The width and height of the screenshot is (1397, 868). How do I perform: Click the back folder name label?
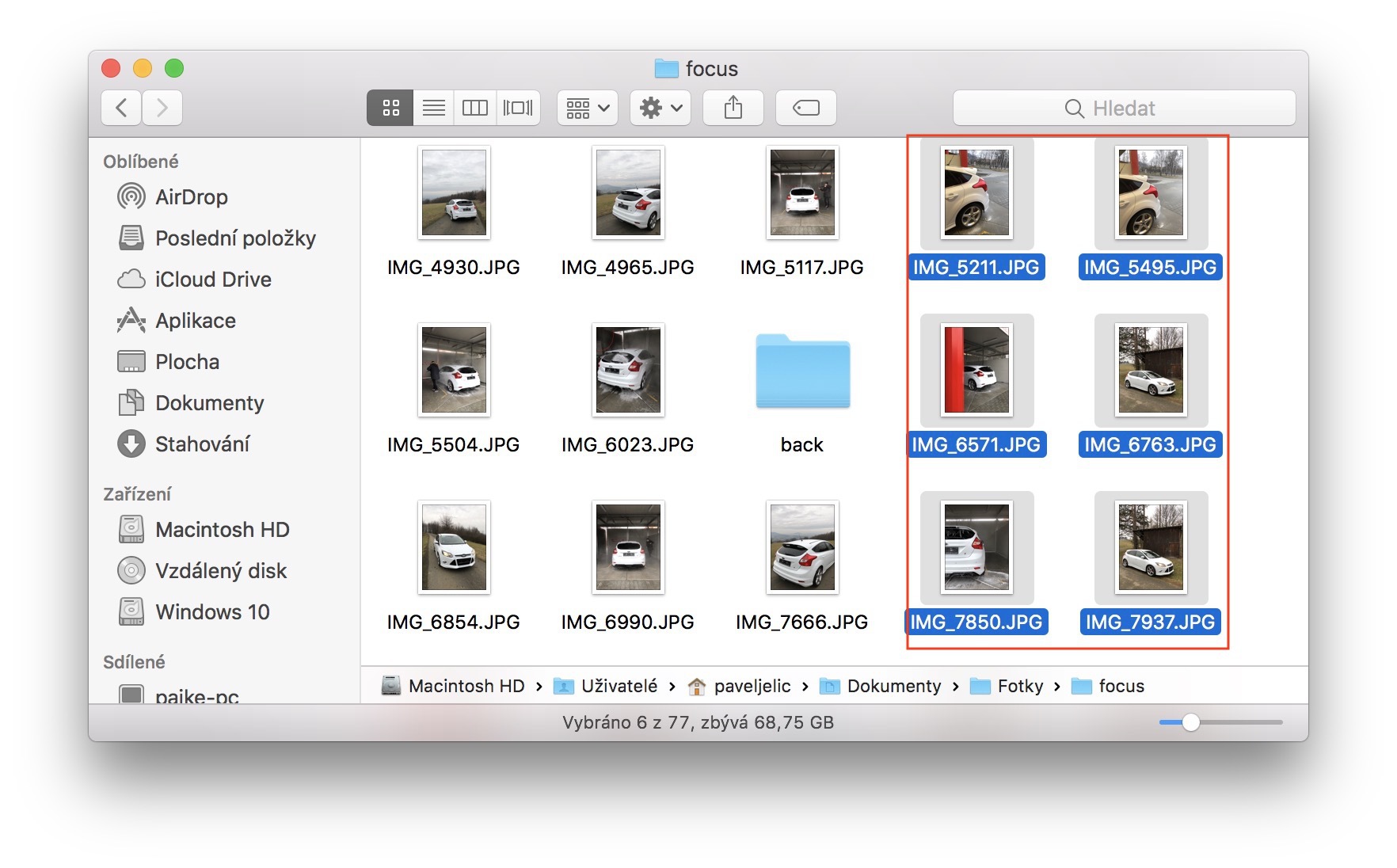(x=802, y=445)
